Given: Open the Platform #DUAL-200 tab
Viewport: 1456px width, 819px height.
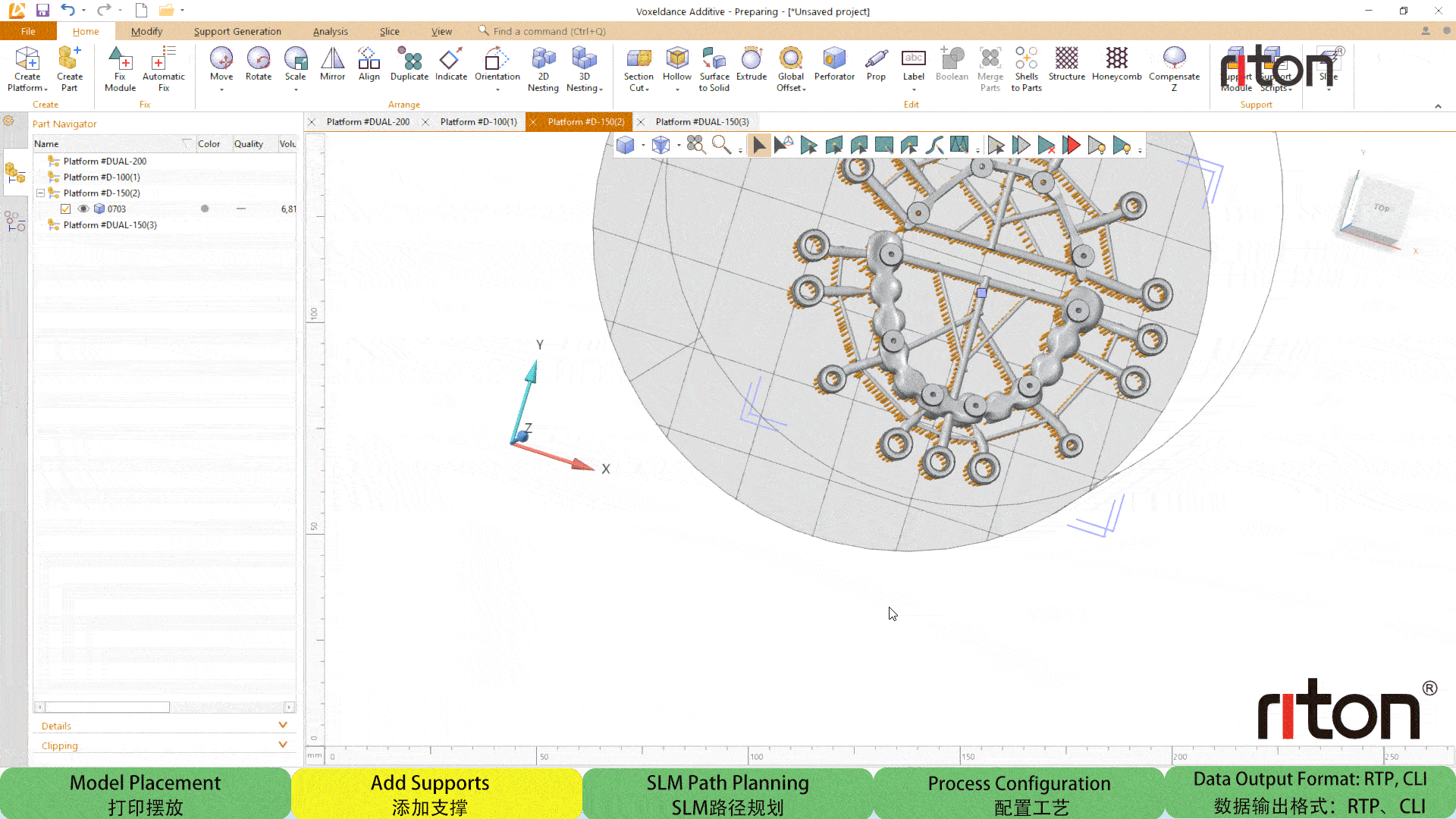Looking at the screenshot, I should (x=369, y=121).
